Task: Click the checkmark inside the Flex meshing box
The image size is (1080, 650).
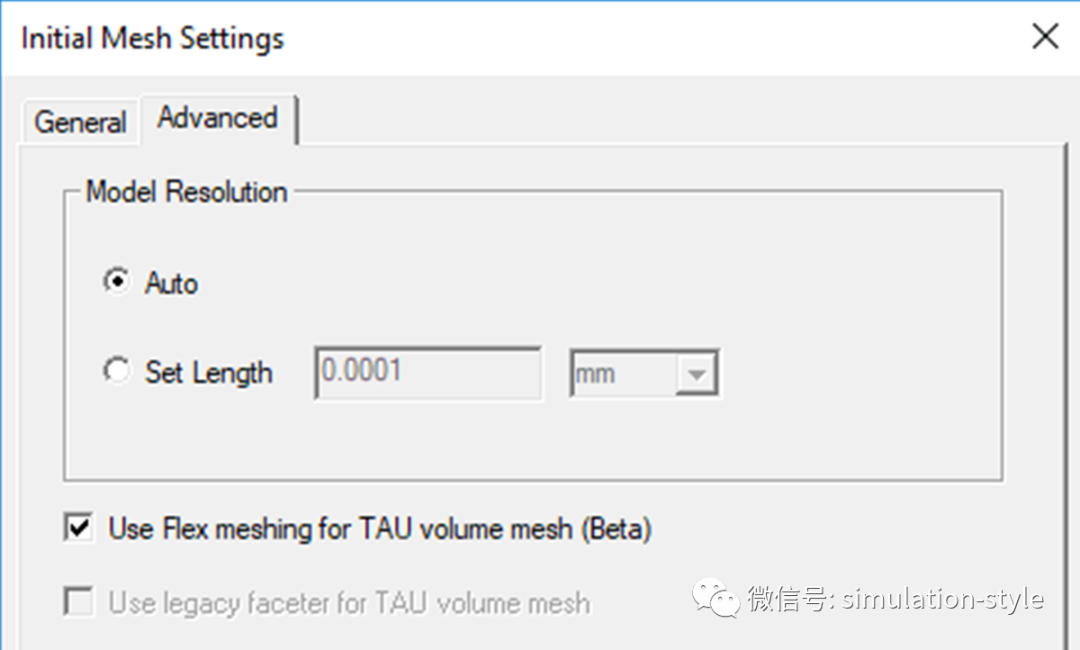Action: [79, 528]
